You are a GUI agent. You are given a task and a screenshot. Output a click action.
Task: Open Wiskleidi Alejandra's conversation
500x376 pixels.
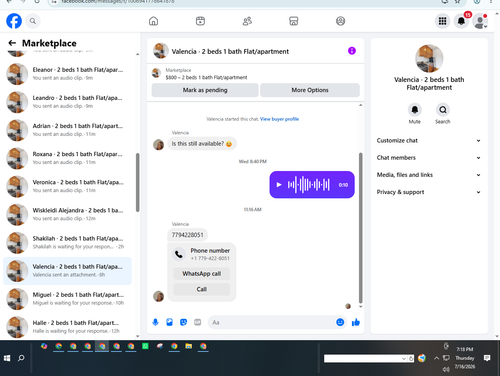(x=67, y=214)
